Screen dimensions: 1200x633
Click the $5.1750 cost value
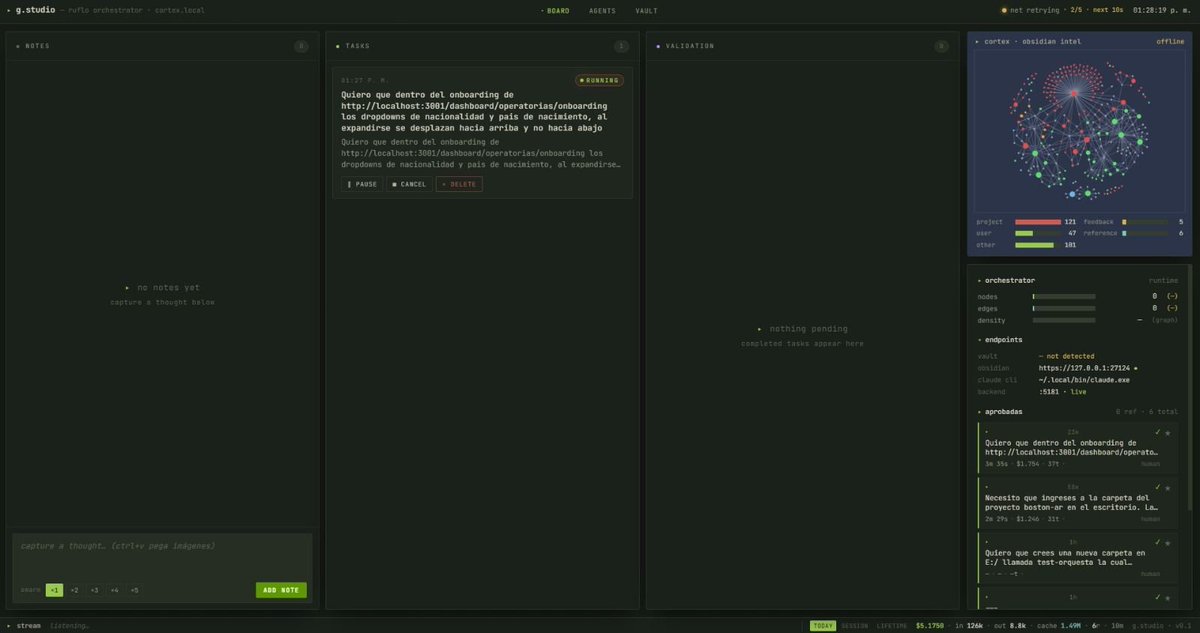tap(930, 626)
